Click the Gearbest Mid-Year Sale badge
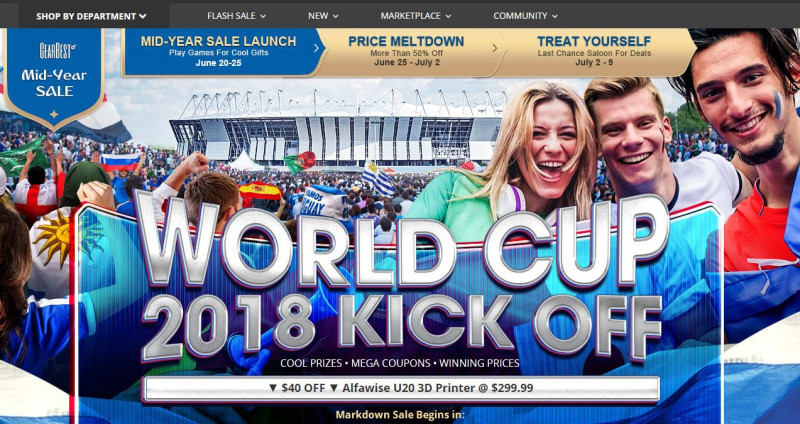The height and width of the screenshot is (424, 800). (54, 77)
